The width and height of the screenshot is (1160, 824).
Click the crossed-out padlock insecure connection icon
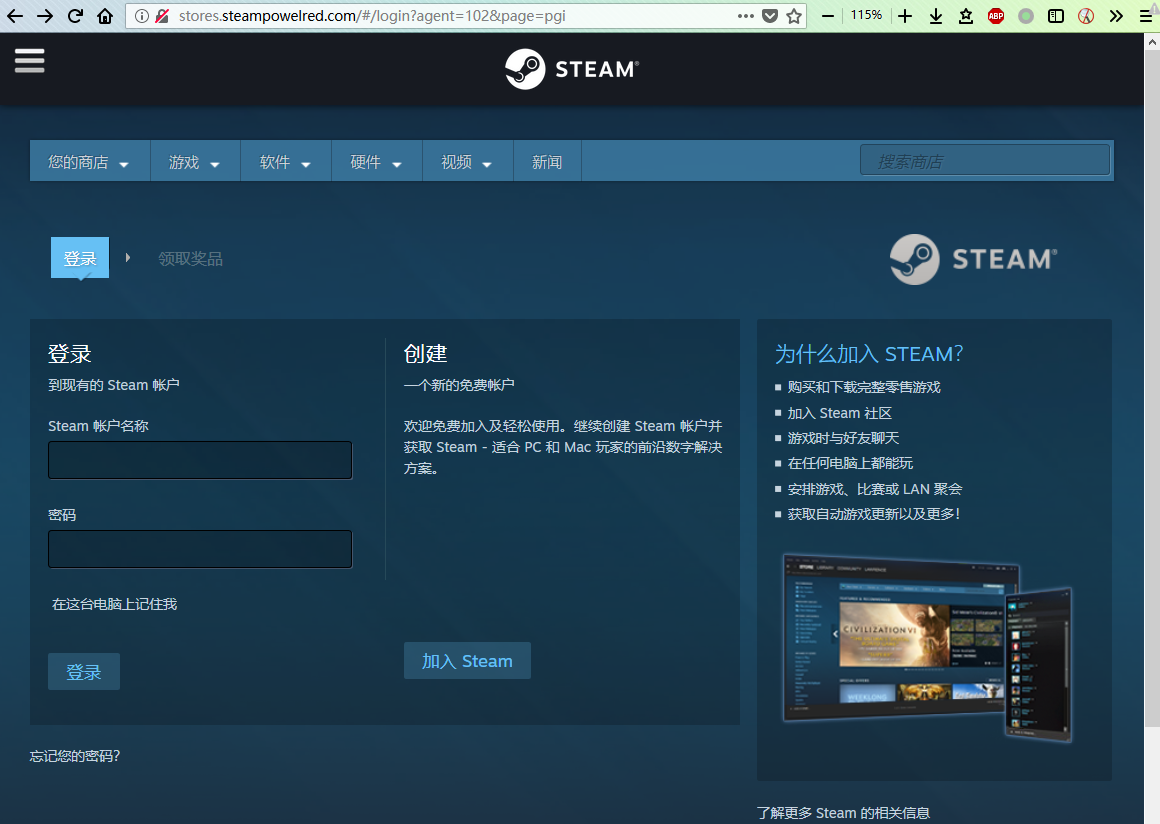[x=162, y=16]
